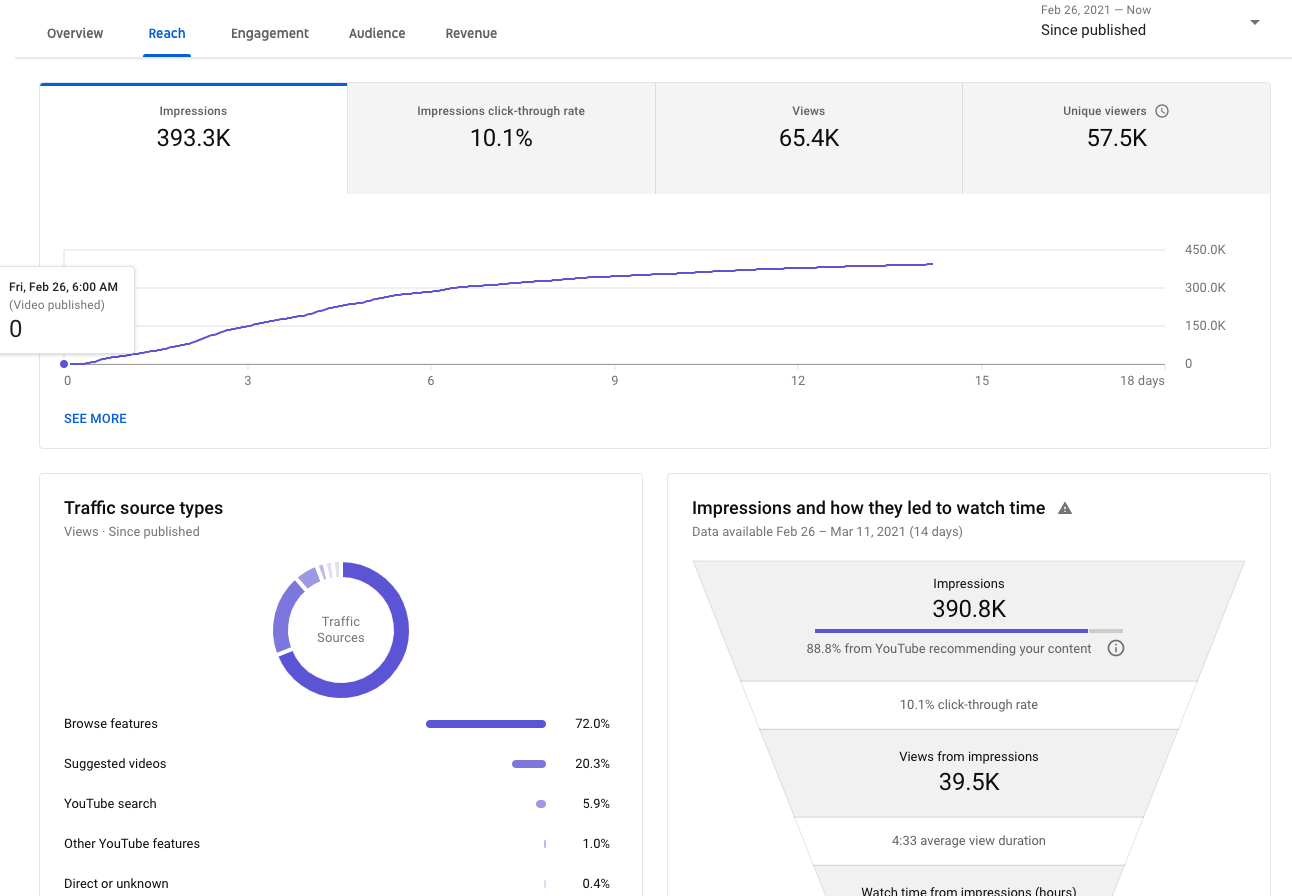Screen dimensions: 1292x896
Task: Click the YouTube search traffic row
Action: [337, 804]
